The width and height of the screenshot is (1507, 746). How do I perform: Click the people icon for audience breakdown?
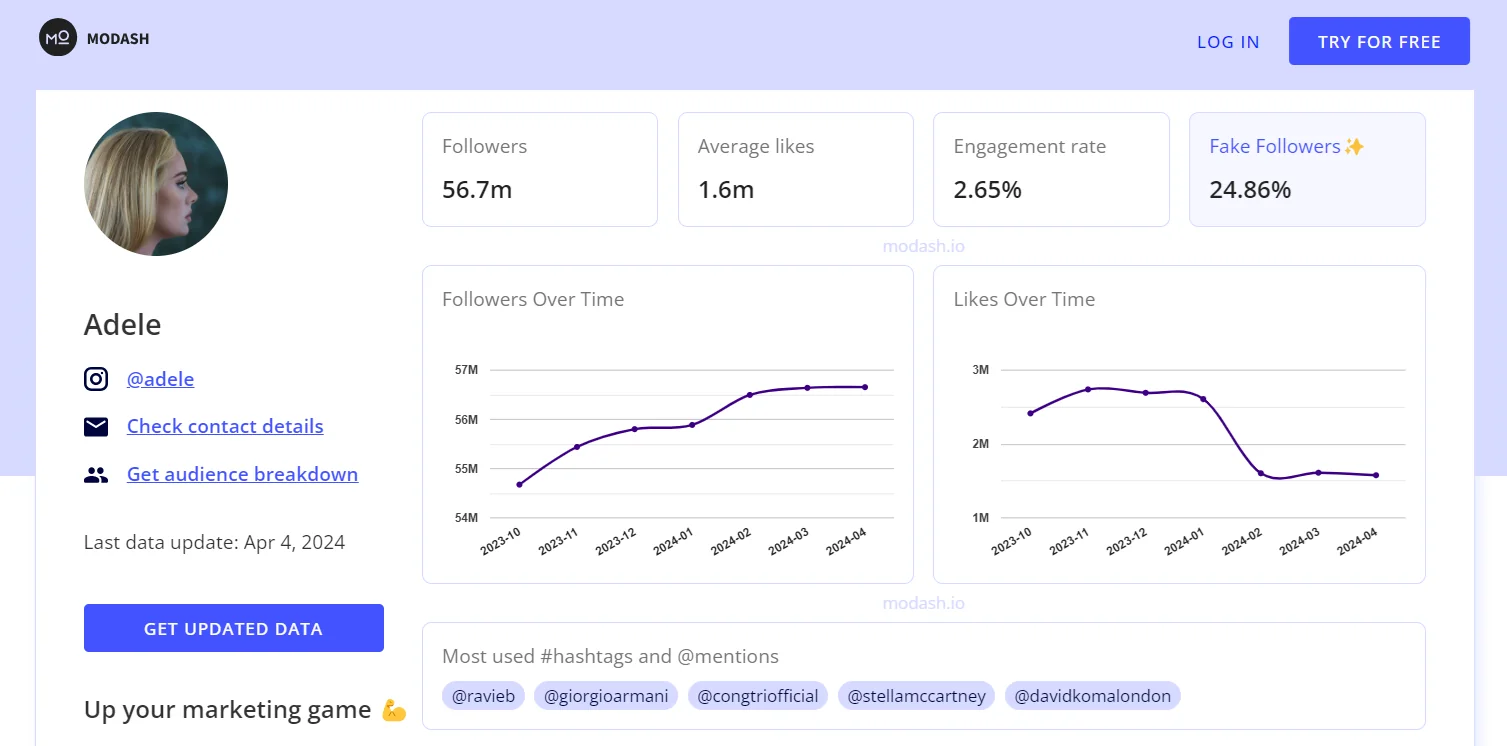(96, 475)
